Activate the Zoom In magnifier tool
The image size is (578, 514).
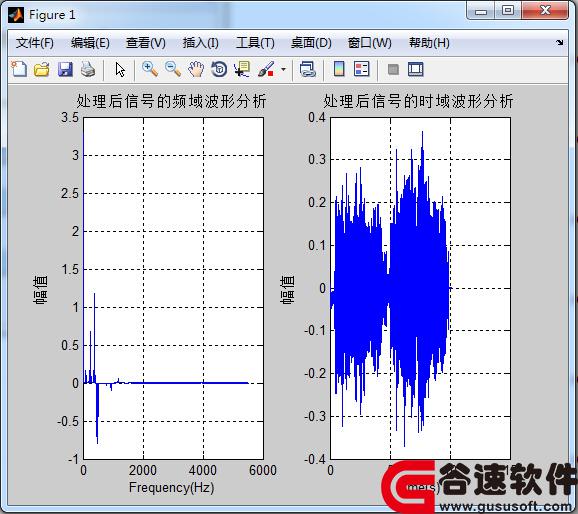coord(150,69)
